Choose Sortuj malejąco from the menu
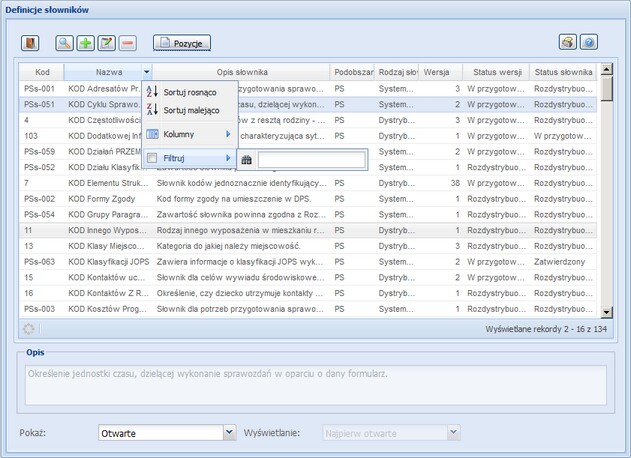The width and height of the screenshot is (631, 458). click(191, 109)
